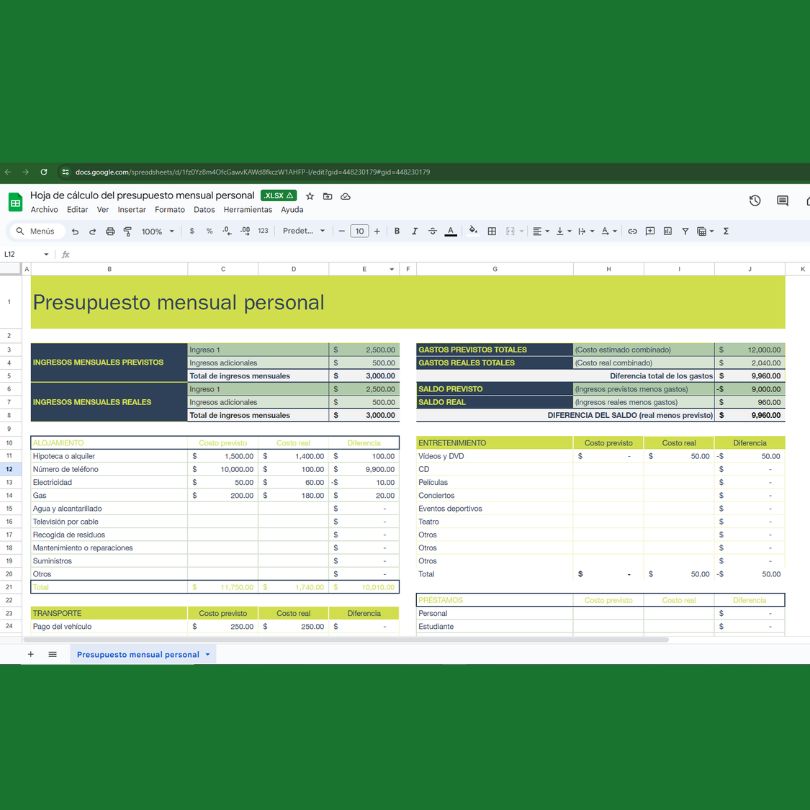Apply currency format with dollar icon
Viewport: 810px width, 810px height.
tap(191, 231)
